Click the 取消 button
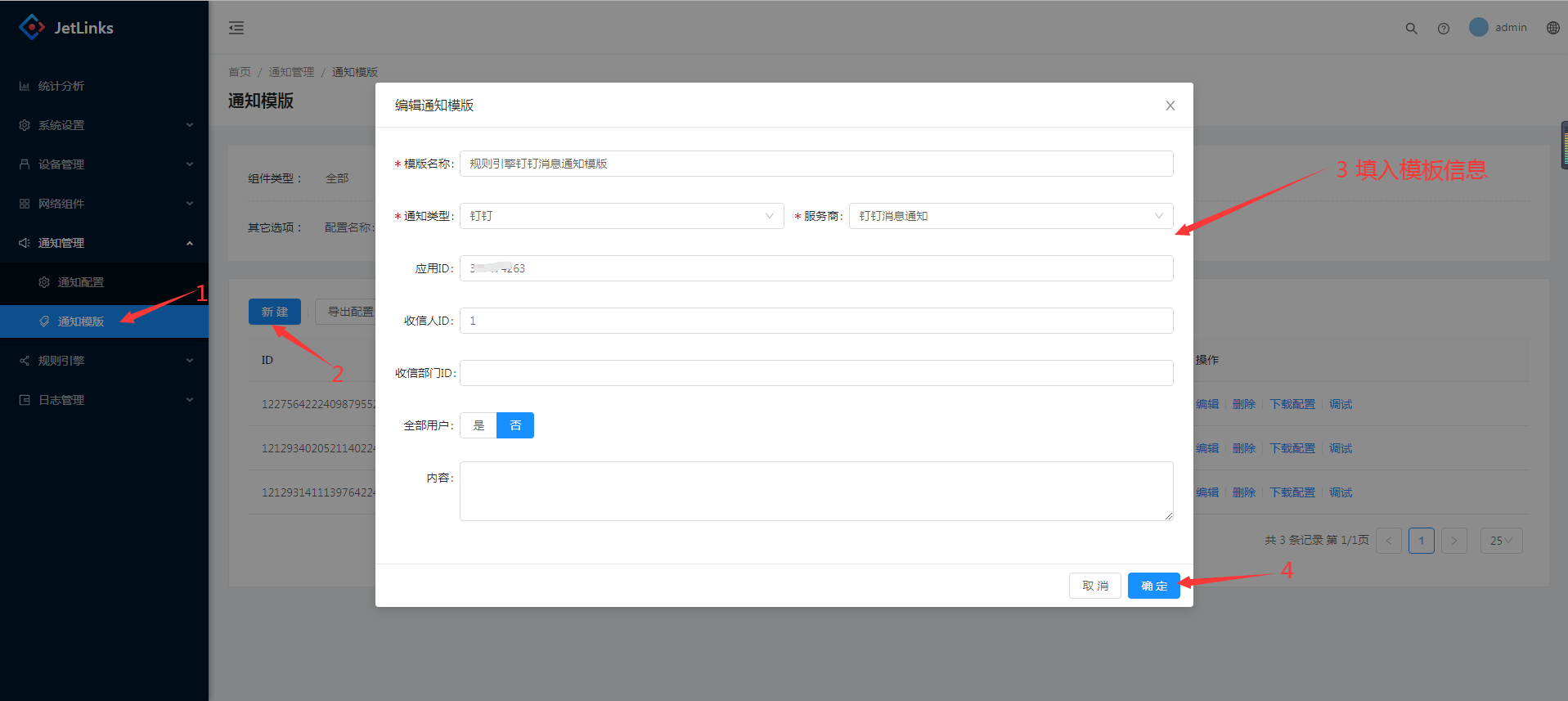The width and height of the screenshot is (1568, 701). coord(1094,586)
